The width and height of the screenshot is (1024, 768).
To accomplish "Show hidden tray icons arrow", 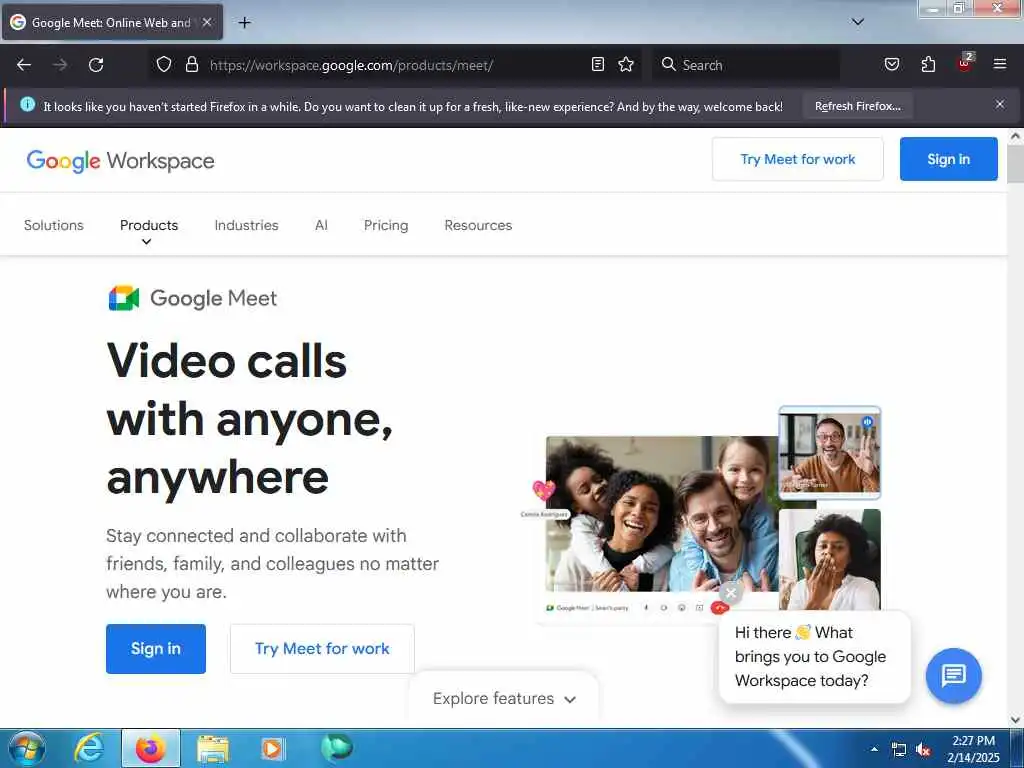I will (874, 749).
